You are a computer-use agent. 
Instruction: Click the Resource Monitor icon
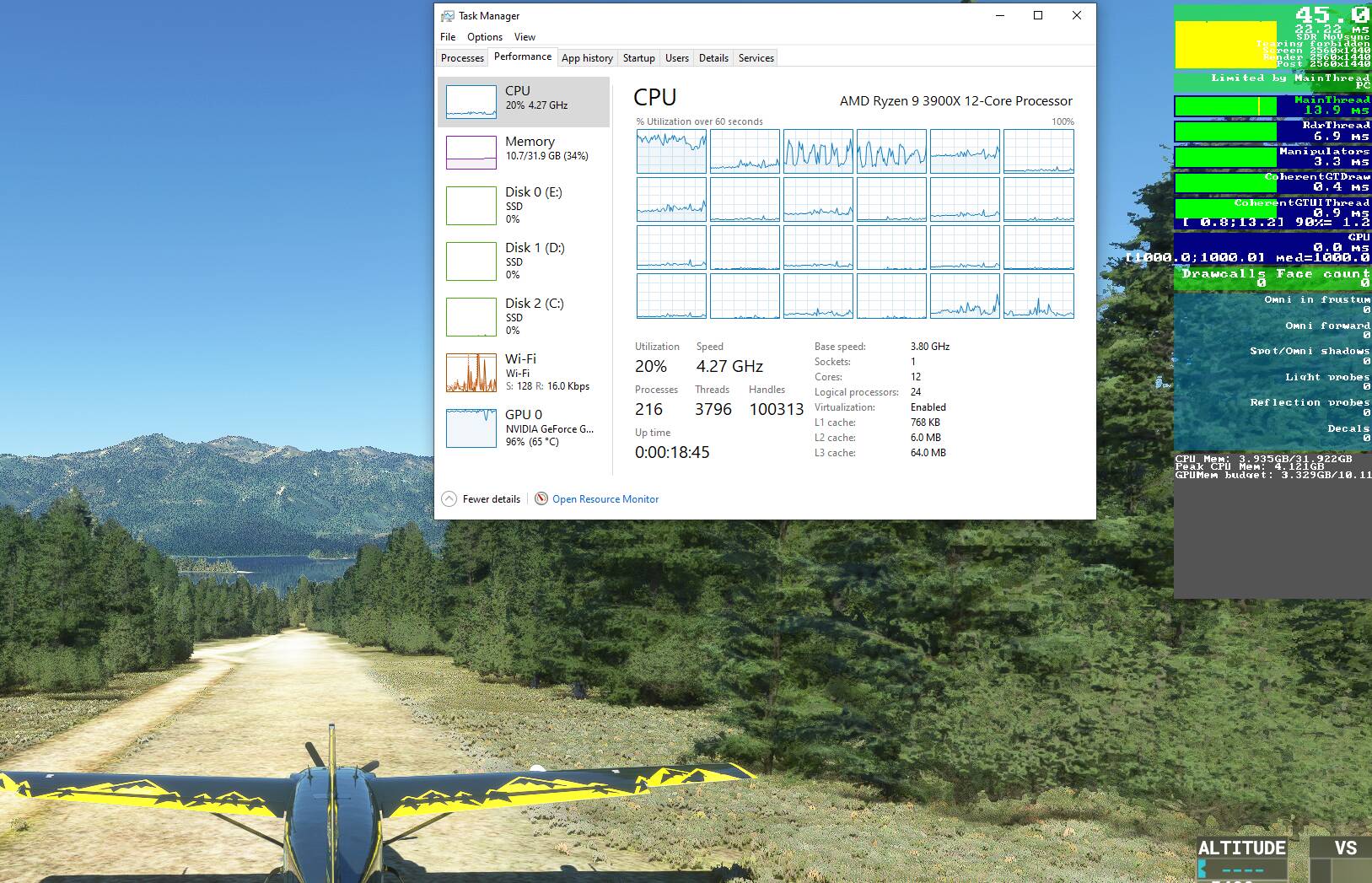tap(541, 498)
